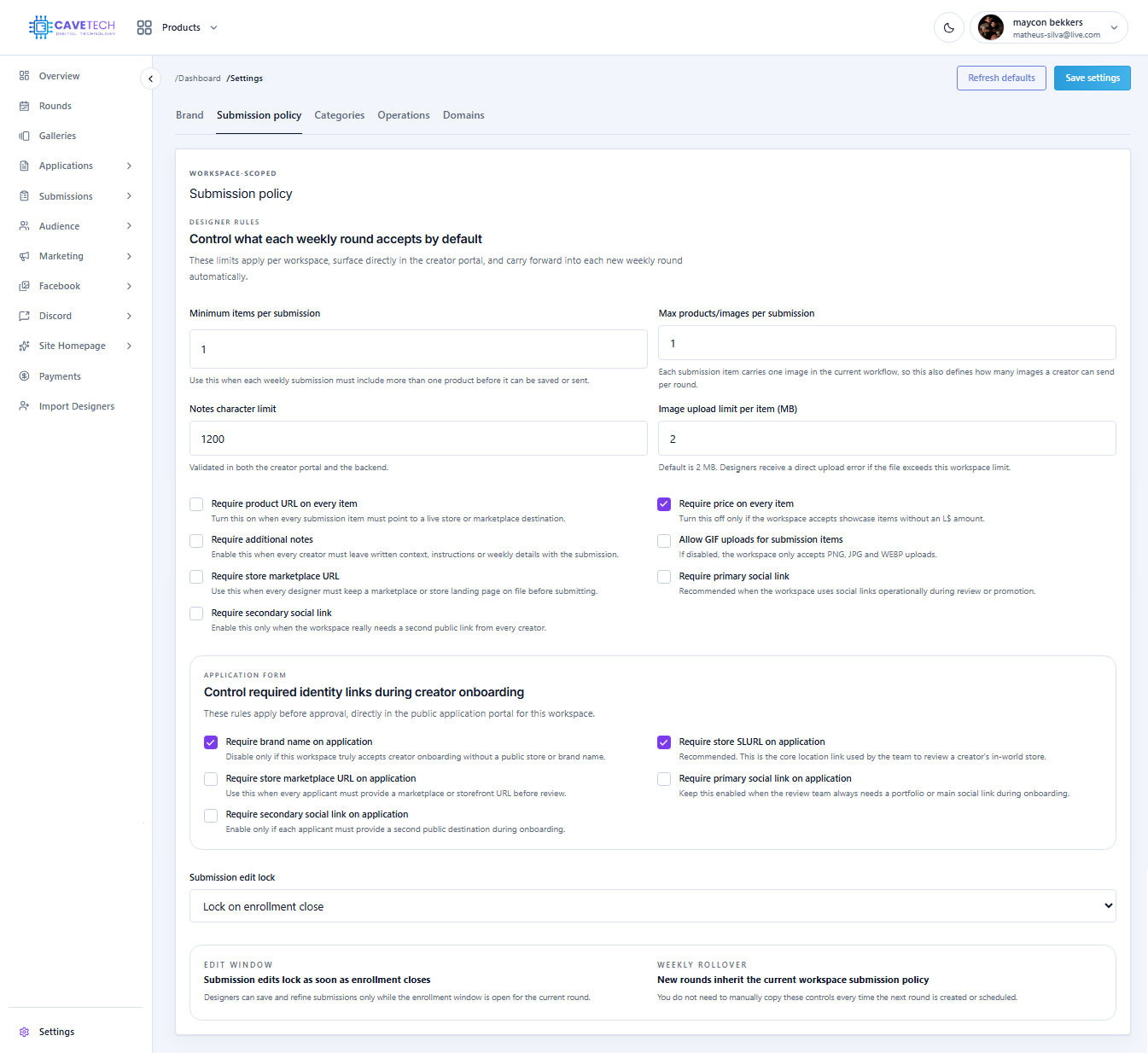Screen dimensions: 1148x1053
Task: Click the Facebook sidebar icon
Action: tap(24, 286)
